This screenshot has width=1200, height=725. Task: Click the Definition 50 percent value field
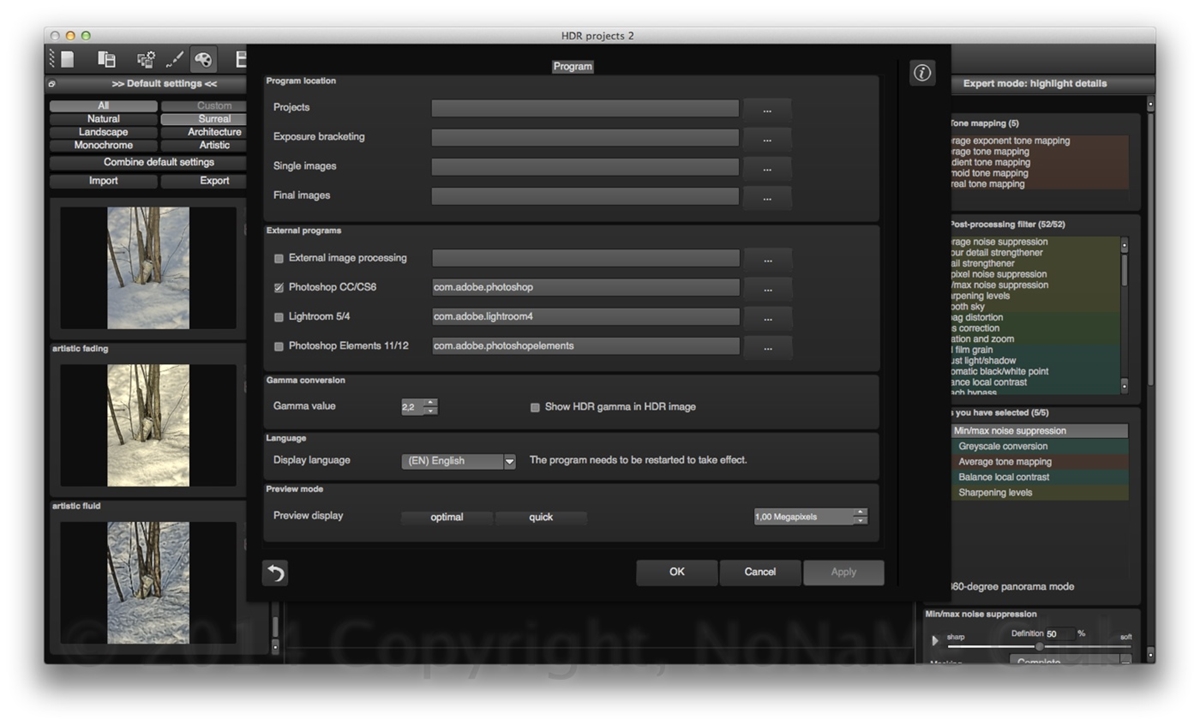tap(1061, 634)
